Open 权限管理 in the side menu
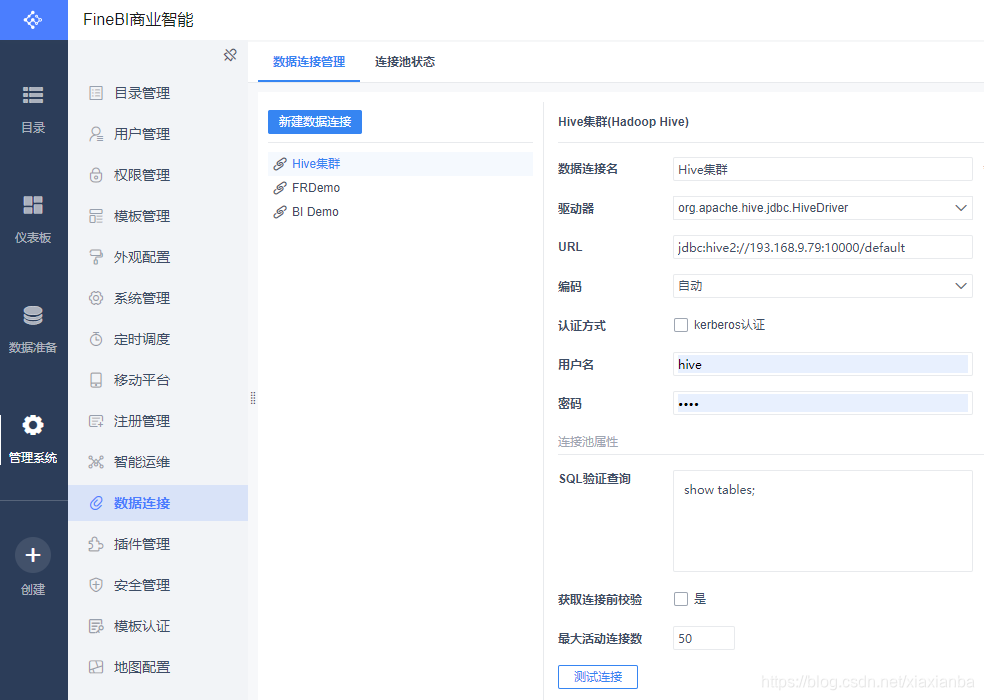This screenshot has height=700, width=984. [x=158, y=175]
